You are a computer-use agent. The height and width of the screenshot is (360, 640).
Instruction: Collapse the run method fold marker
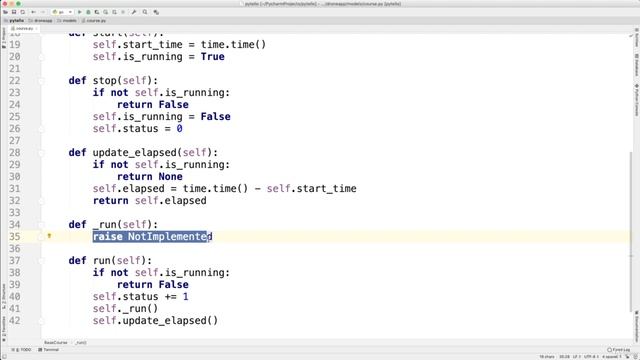coord(41,260)
